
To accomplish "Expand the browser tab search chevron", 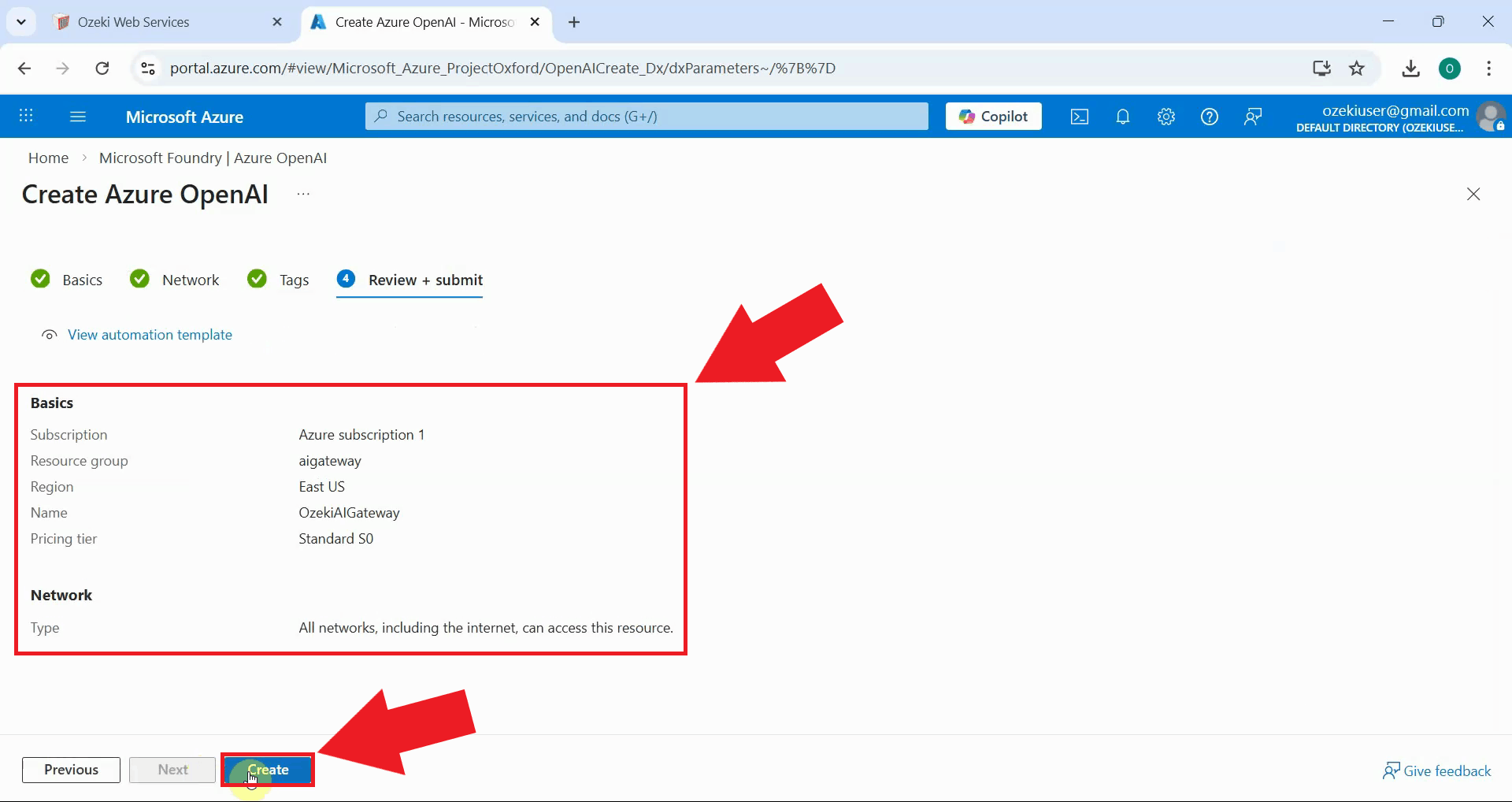I will point(20,21).
